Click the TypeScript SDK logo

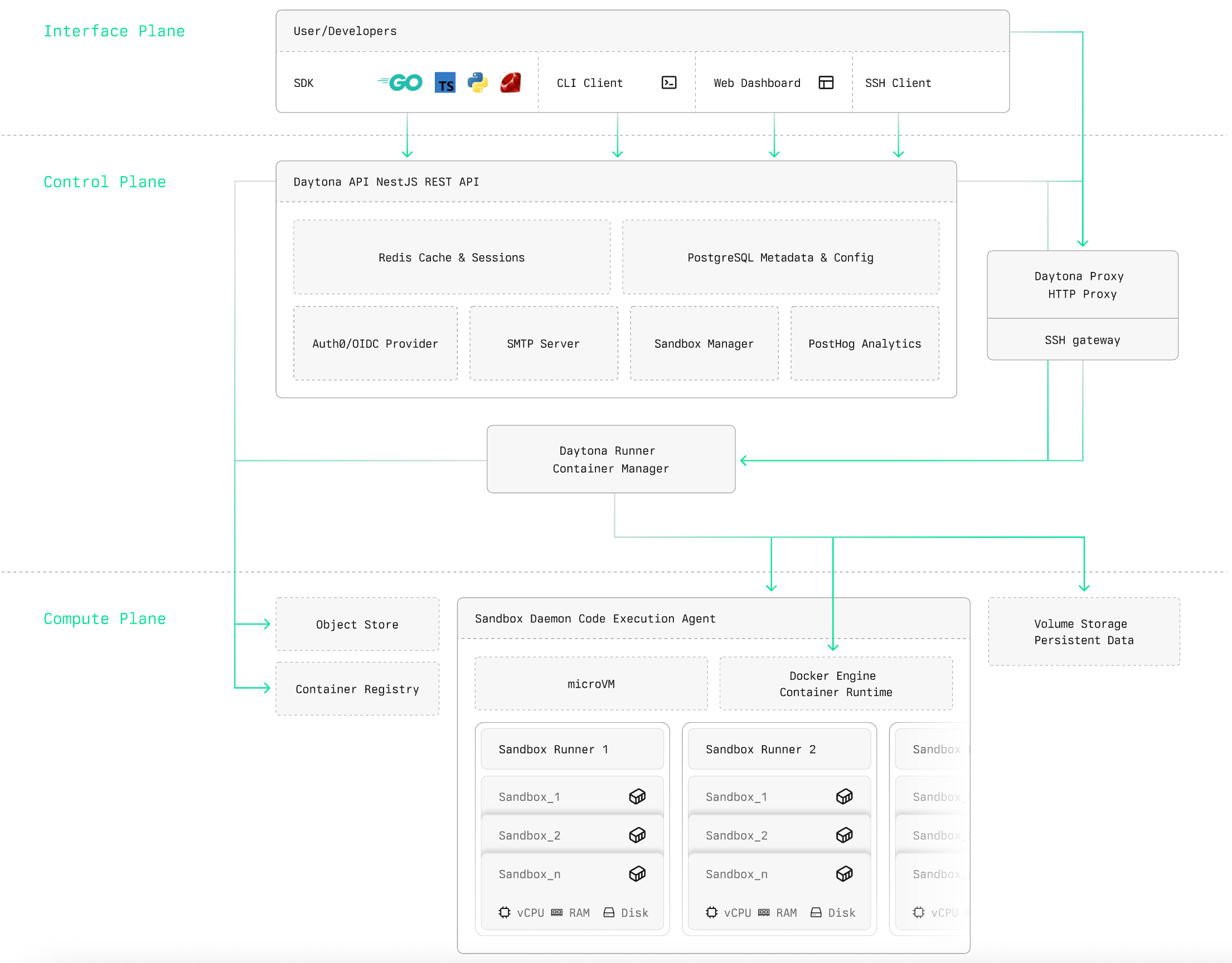coord(444,82)
